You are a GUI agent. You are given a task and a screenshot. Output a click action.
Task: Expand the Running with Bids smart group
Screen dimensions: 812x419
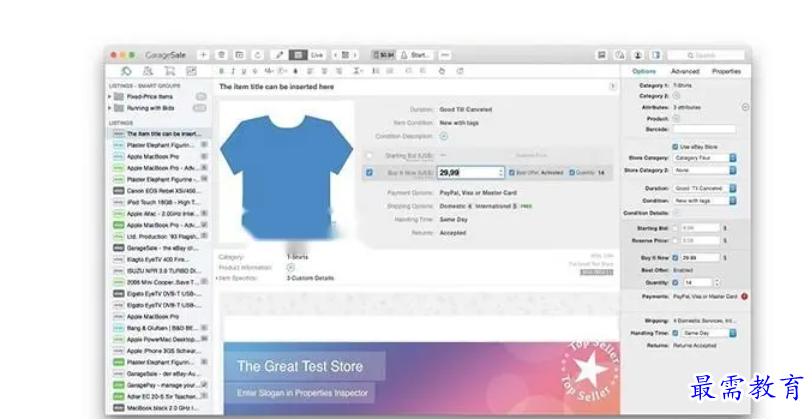coord(110,108)
